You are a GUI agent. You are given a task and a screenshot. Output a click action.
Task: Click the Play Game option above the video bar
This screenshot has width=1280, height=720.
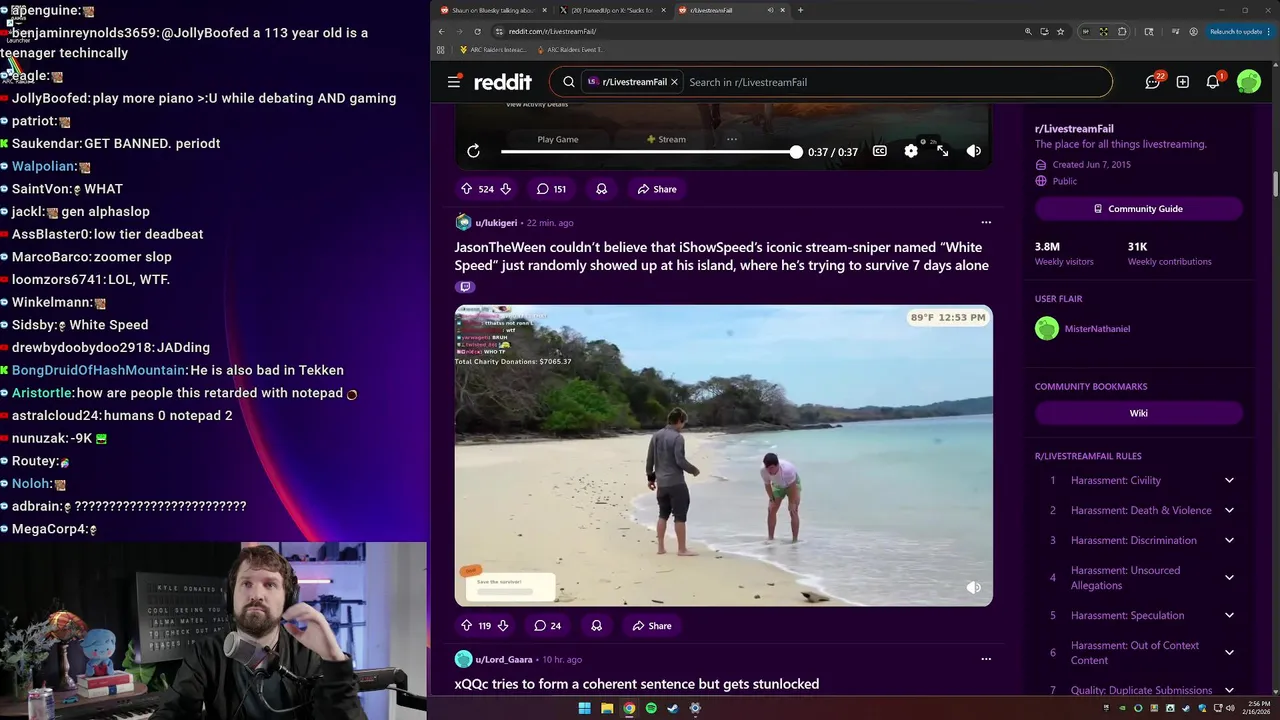[558, 139]
